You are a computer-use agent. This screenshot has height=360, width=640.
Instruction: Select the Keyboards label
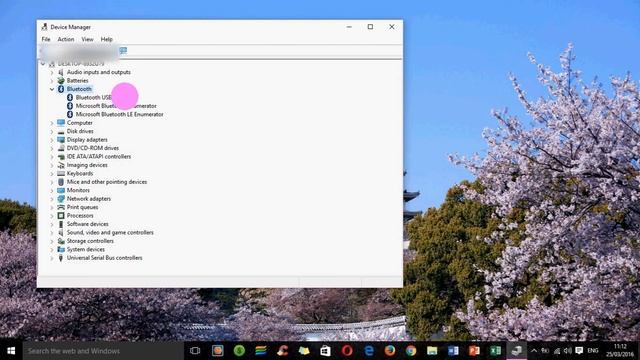point(80,173)
